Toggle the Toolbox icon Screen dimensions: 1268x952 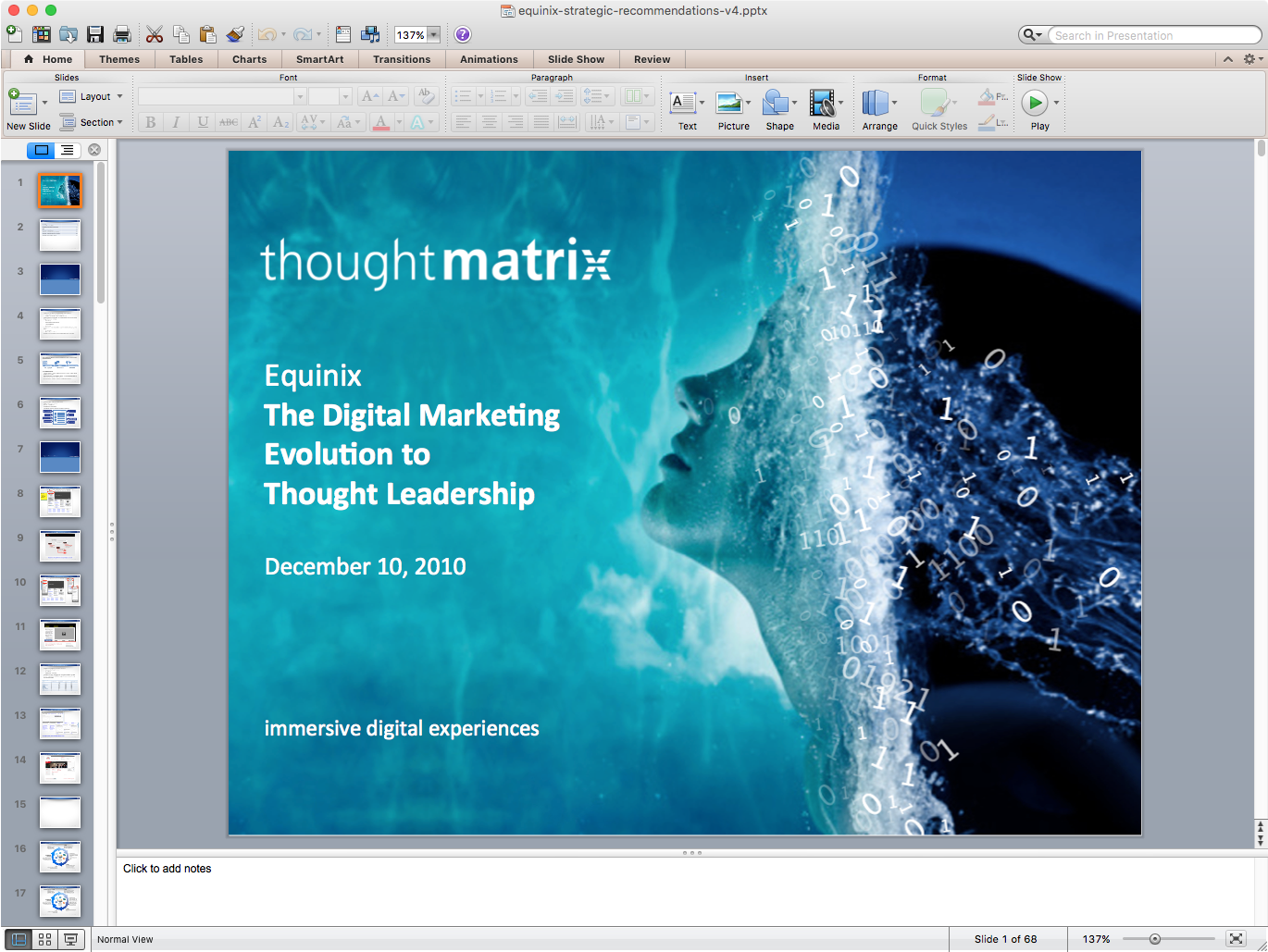[343, 34]
